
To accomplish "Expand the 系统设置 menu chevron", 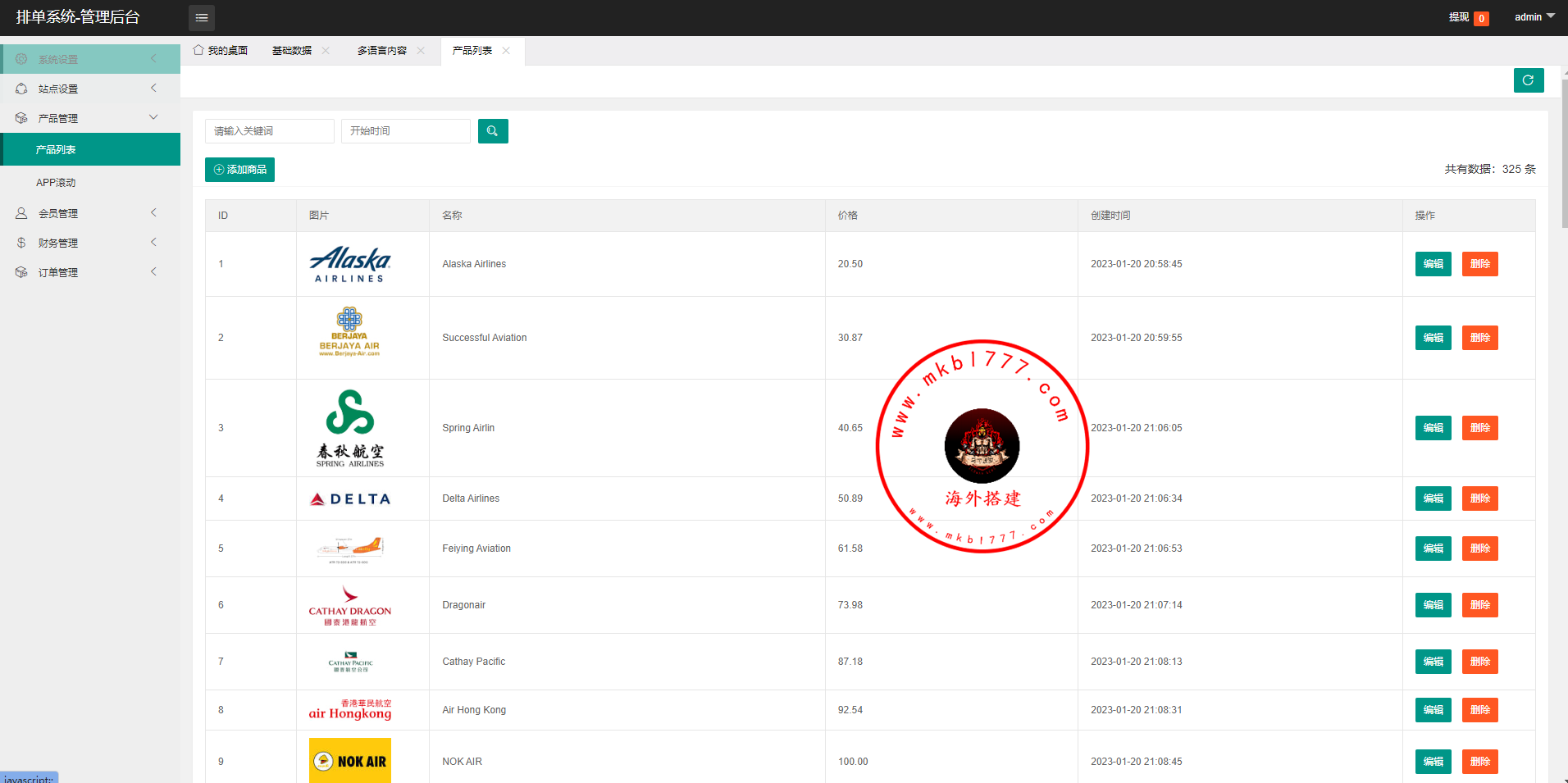I will click(153, 58).
